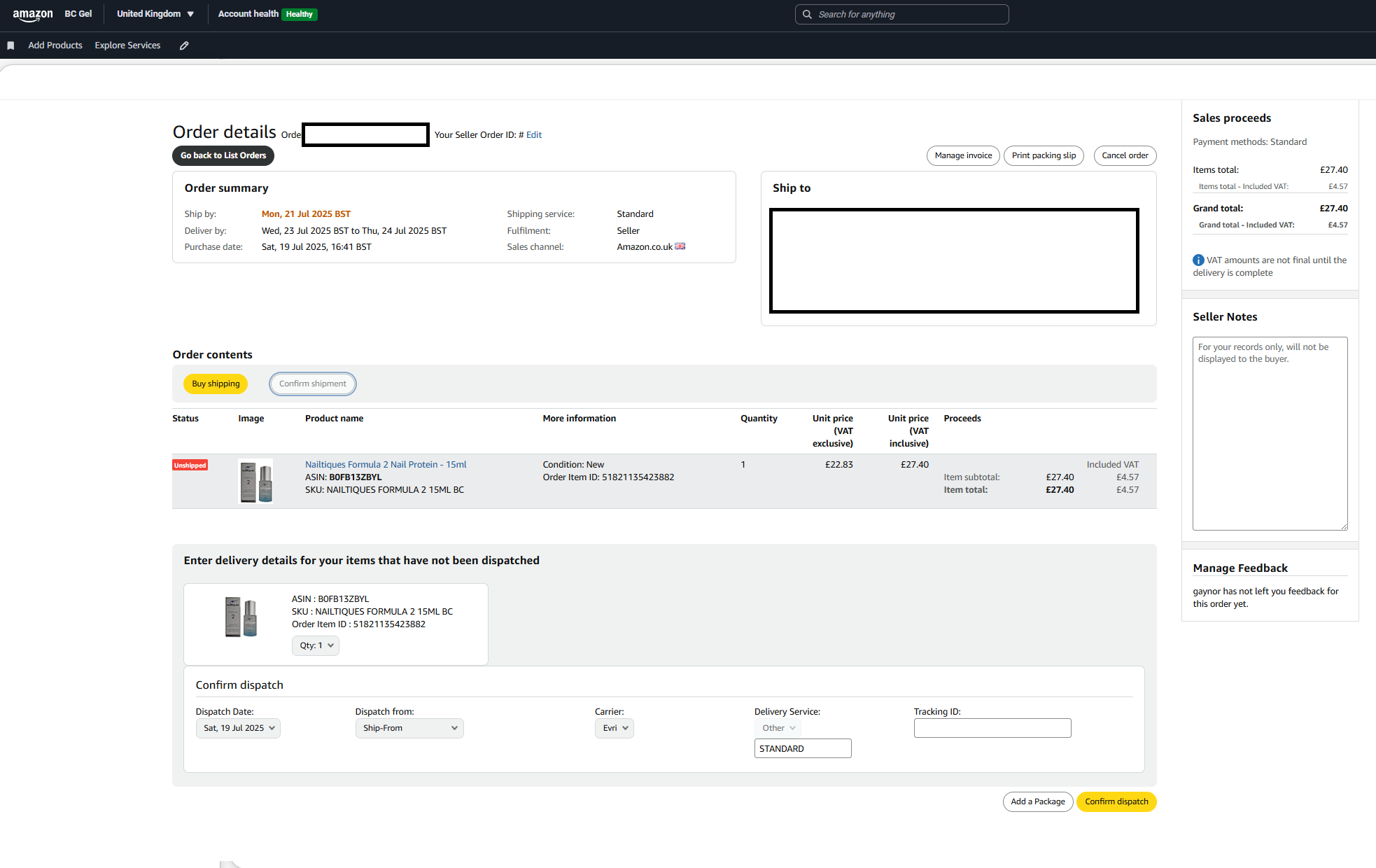1376x868 pixels.
Task: Click the pencil edit icon in navigation bar
Action: click(184, 45)
